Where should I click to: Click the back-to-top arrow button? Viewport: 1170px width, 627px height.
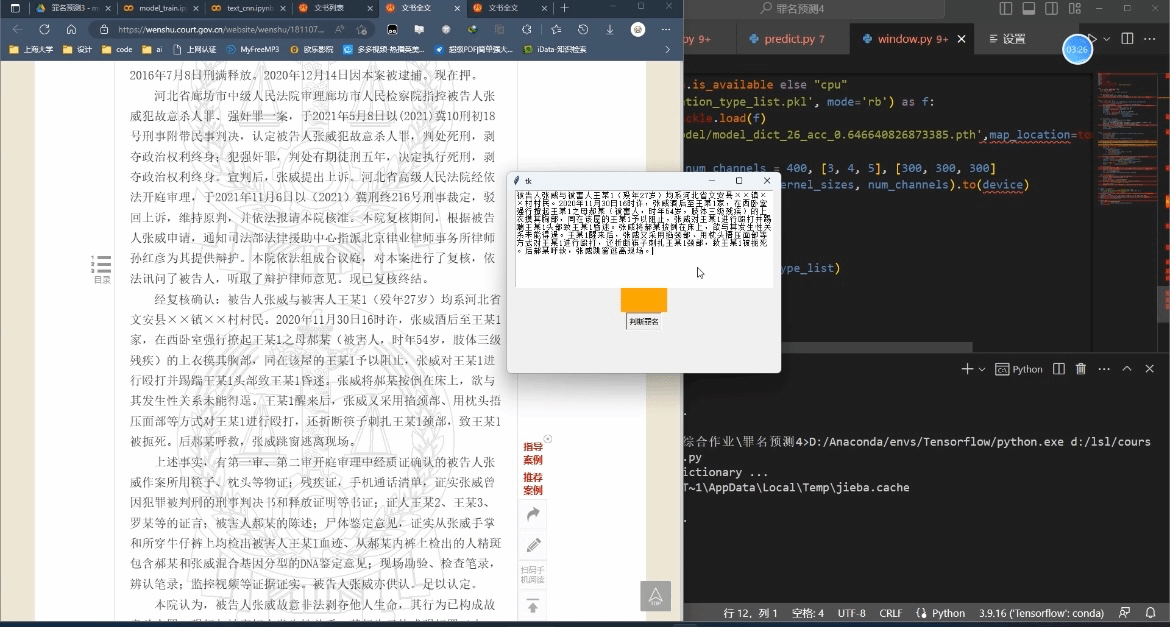point(655,596)
